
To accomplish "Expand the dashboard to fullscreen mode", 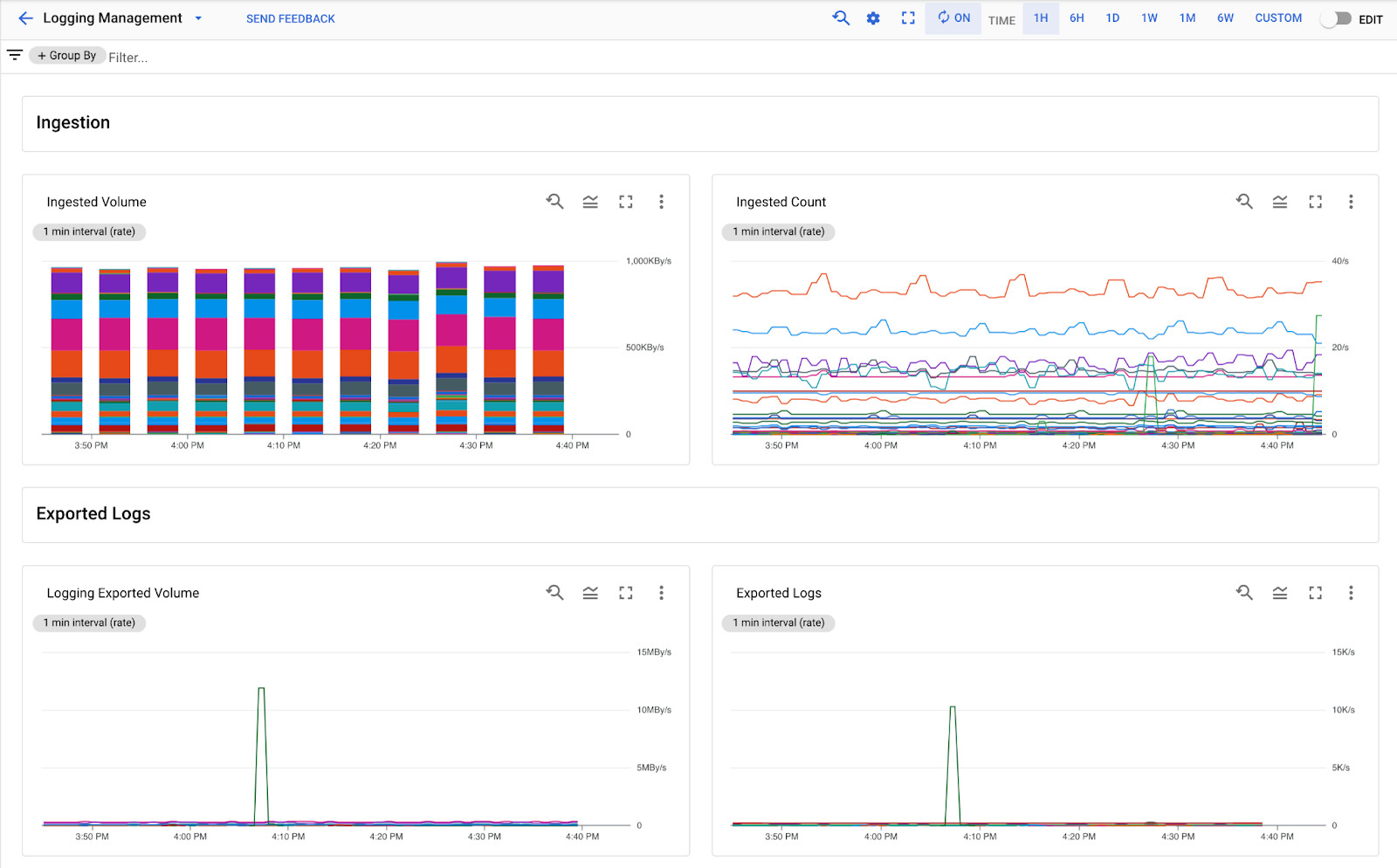I will coord(908,17).
